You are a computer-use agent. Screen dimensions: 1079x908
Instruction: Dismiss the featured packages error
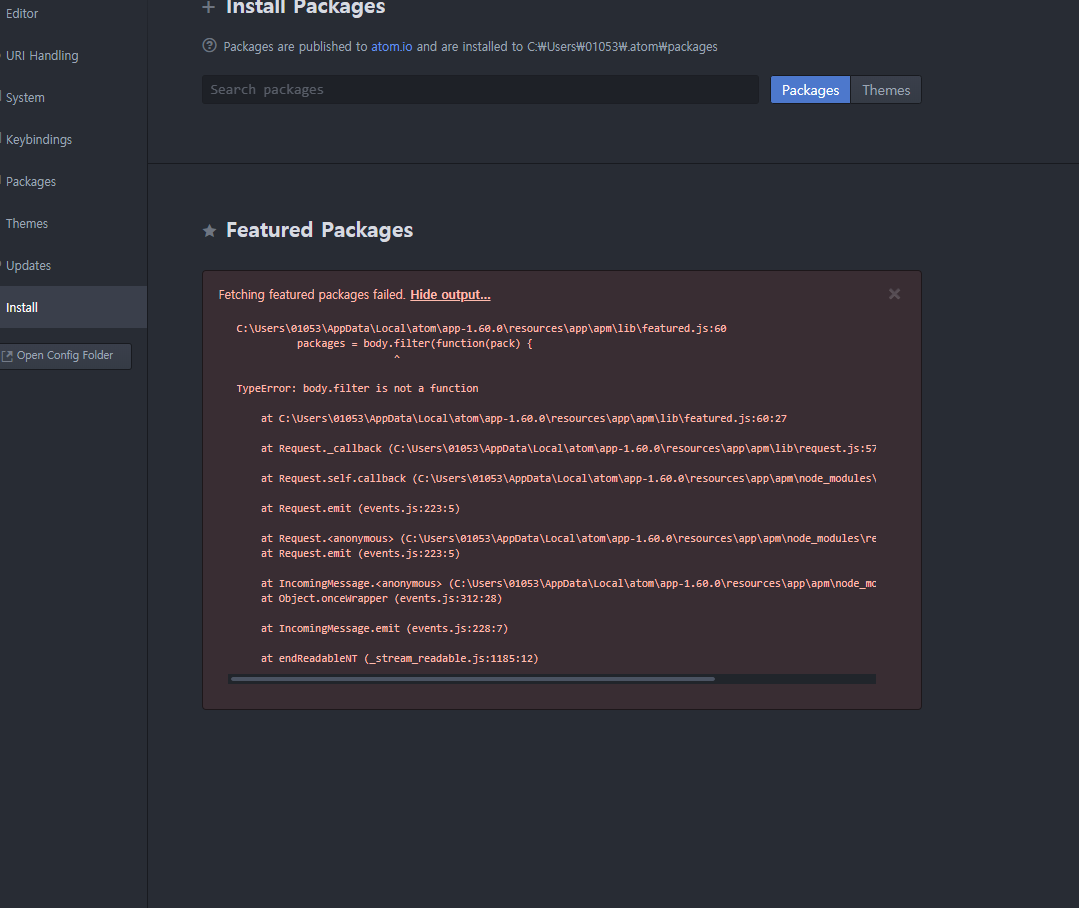point(894,294)
